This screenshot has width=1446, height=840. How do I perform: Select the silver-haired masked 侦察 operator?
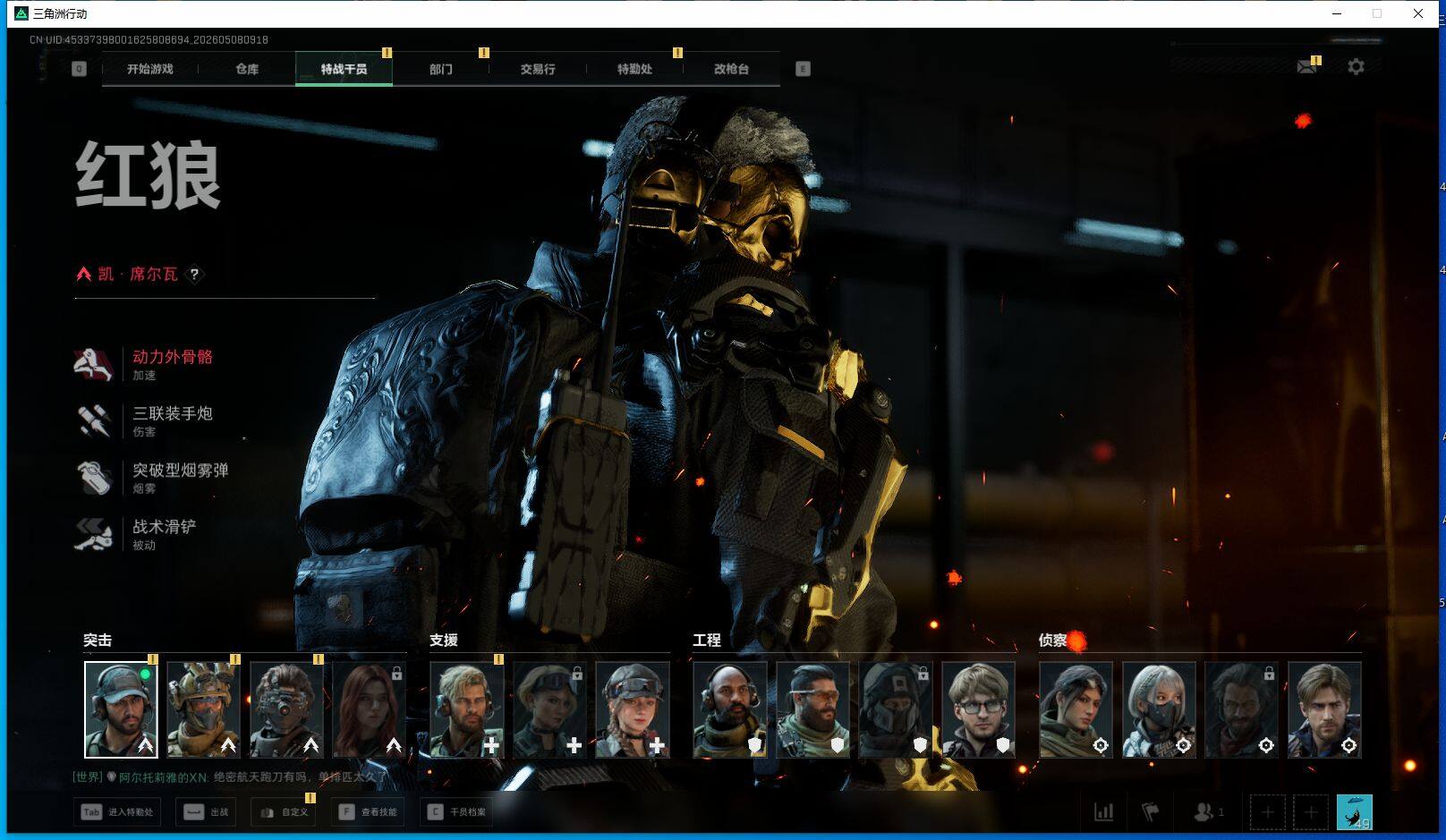click(x=1159, y=709)
